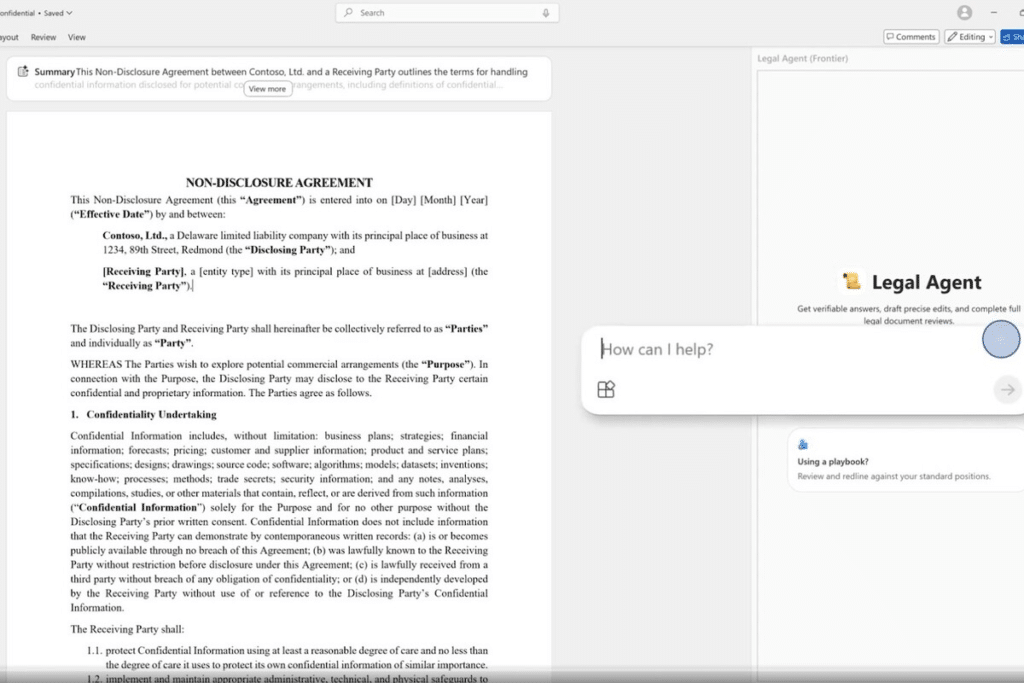Switch to the Review tab
1024x683 pixels.
click(43, 37)
